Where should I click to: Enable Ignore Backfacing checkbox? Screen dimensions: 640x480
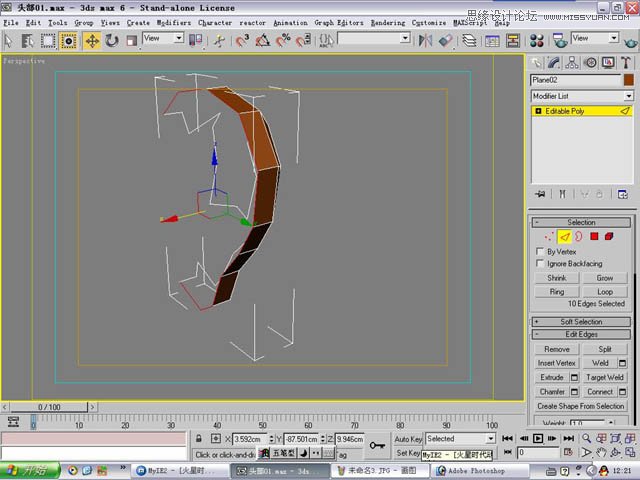[540, 263]
